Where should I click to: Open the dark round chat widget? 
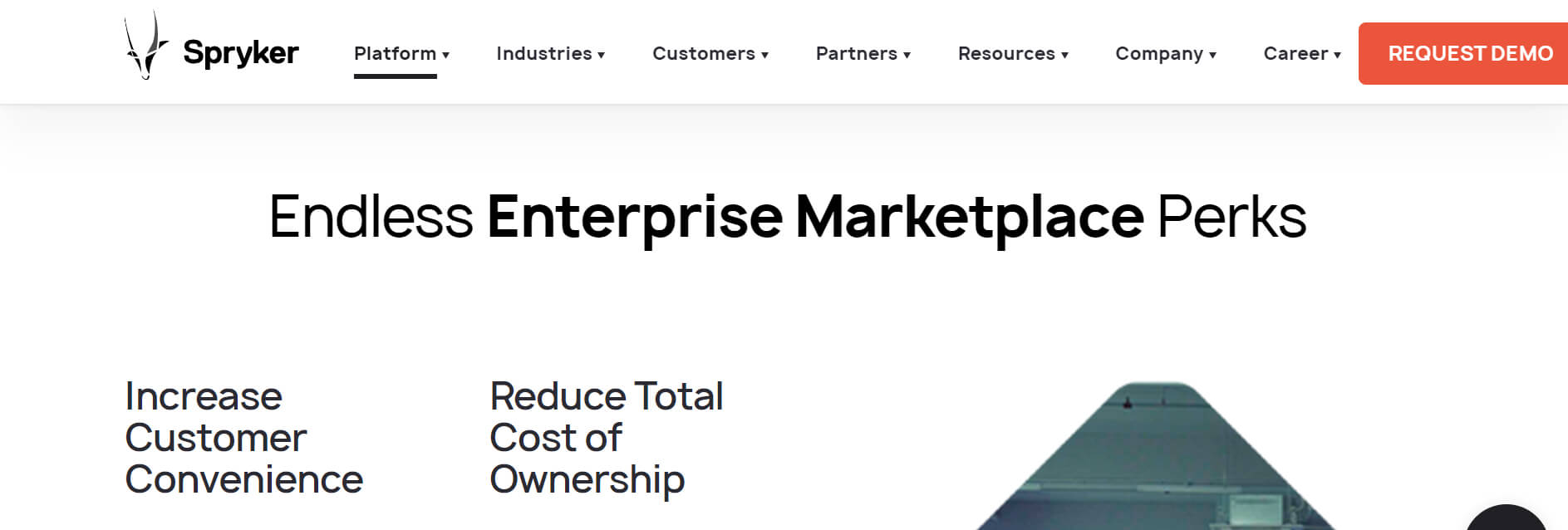point(1506,519)
